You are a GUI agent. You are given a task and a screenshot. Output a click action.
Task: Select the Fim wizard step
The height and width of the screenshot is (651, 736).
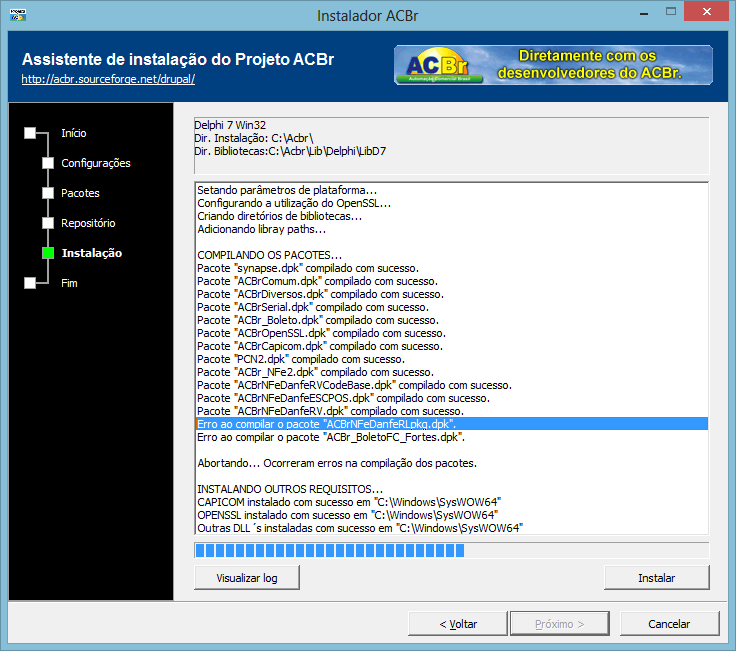69,283
